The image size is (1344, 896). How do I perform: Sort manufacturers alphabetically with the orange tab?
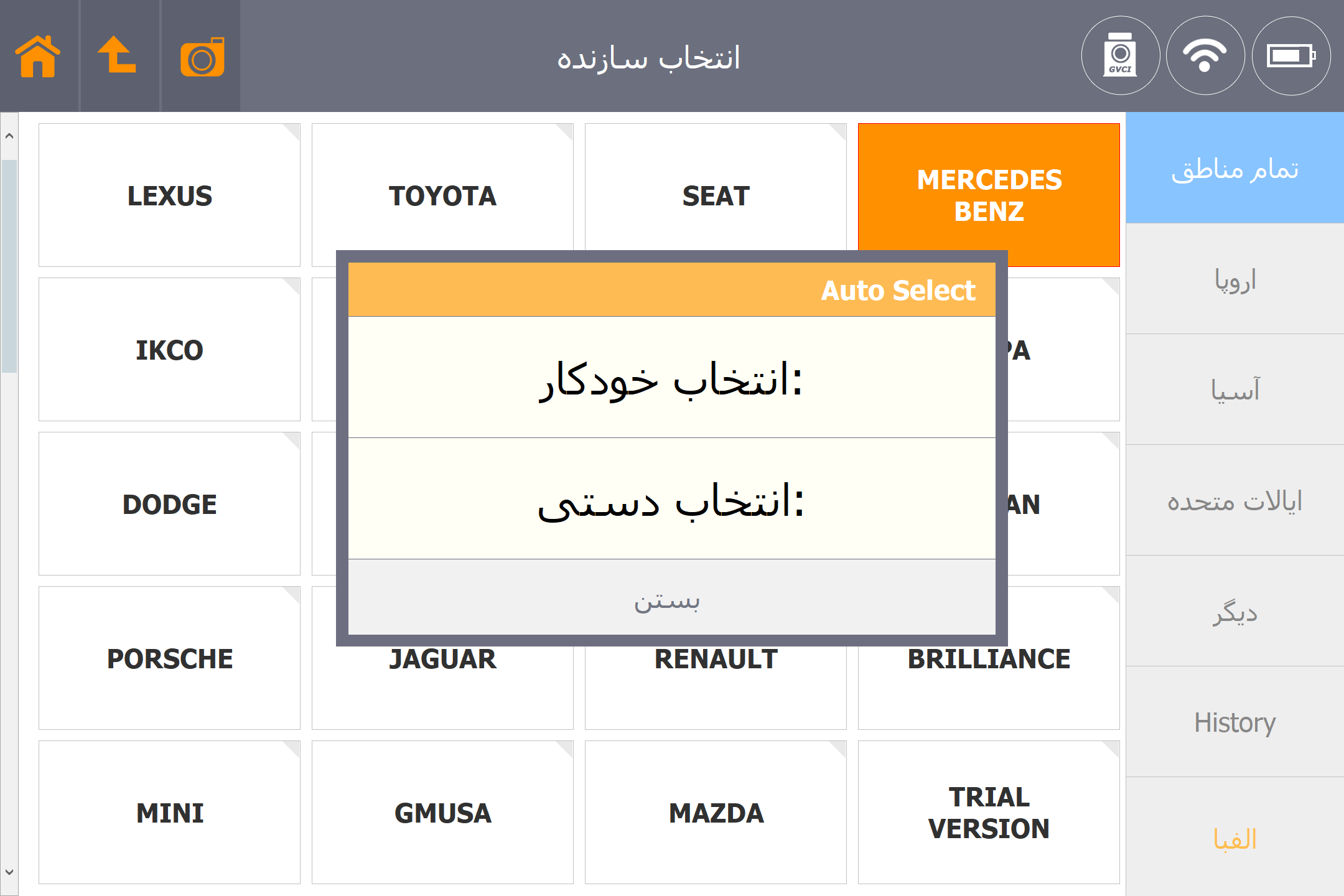[1234, 839]
